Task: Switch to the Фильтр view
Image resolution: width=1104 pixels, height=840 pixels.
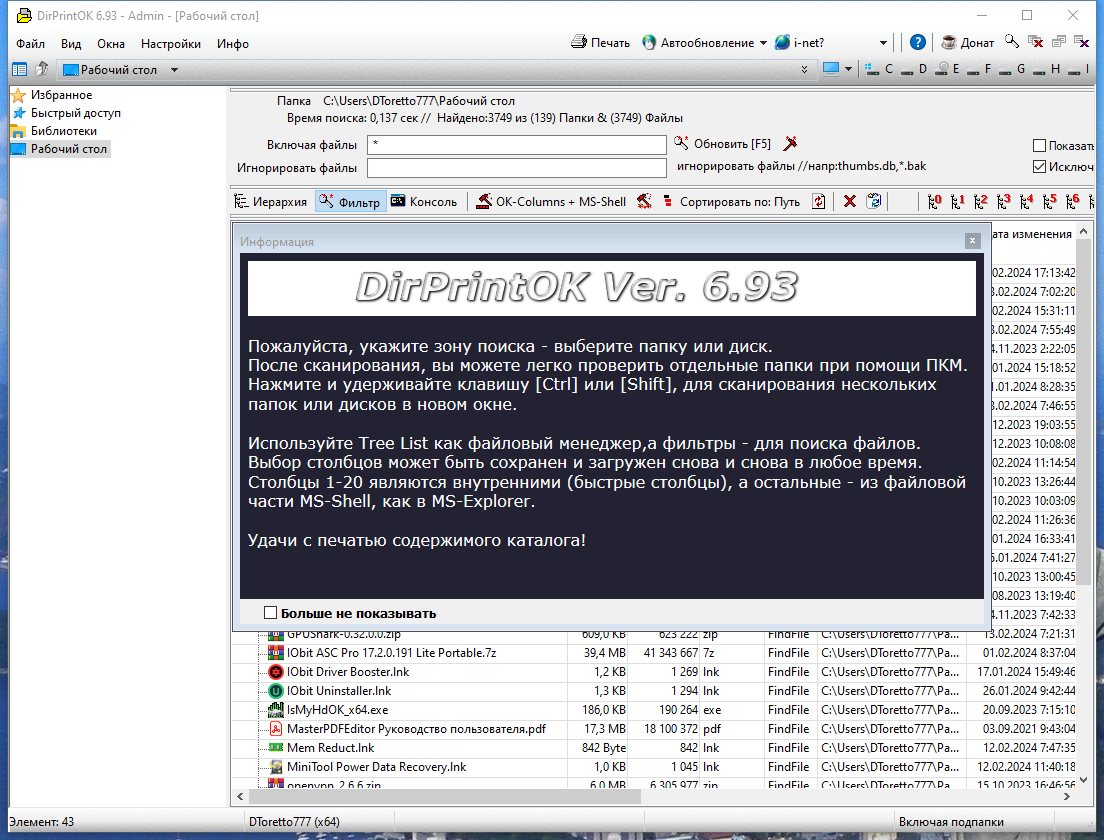Action: pyautogui.click(x=351, y=201)
